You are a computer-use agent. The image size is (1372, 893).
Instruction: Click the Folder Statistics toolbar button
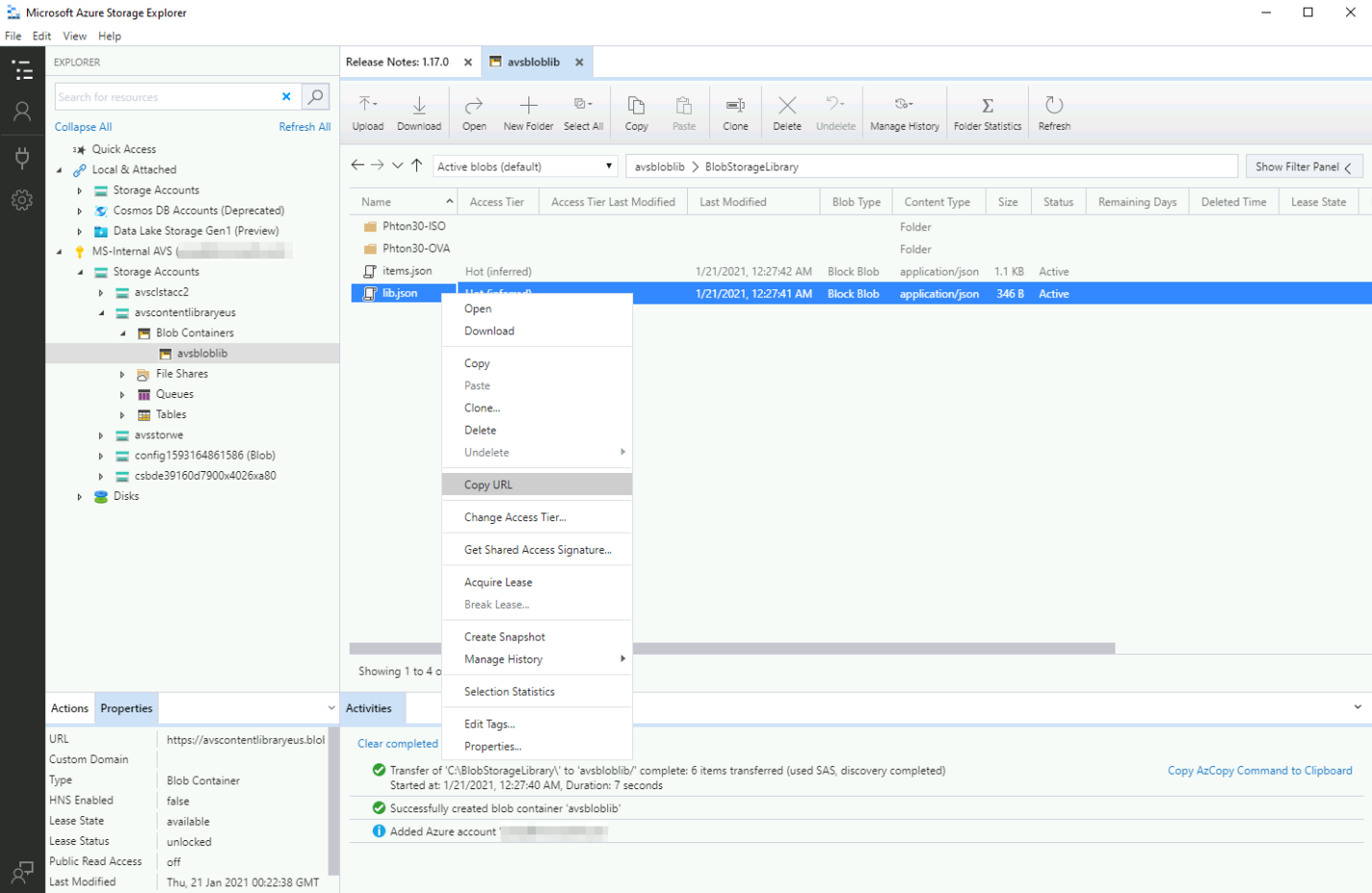click(988, 113)
